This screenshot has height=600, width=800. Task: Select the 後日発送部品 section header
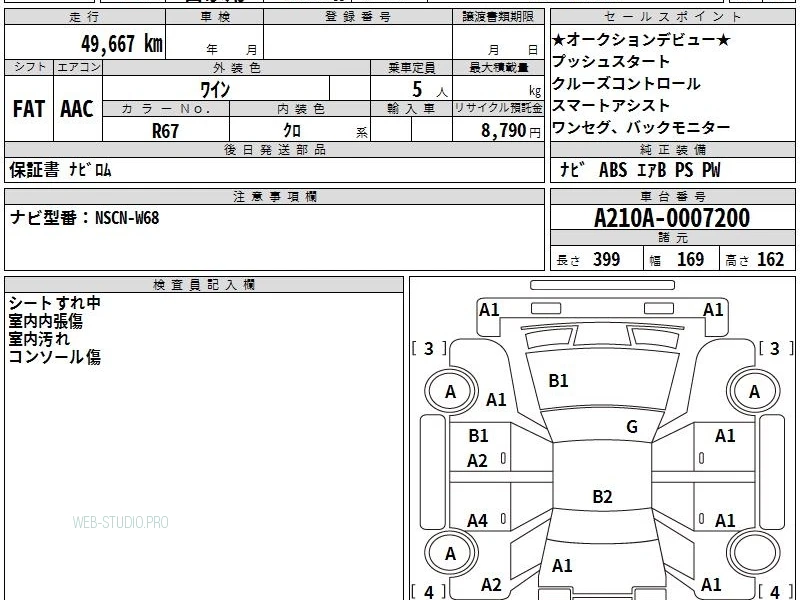274,149
